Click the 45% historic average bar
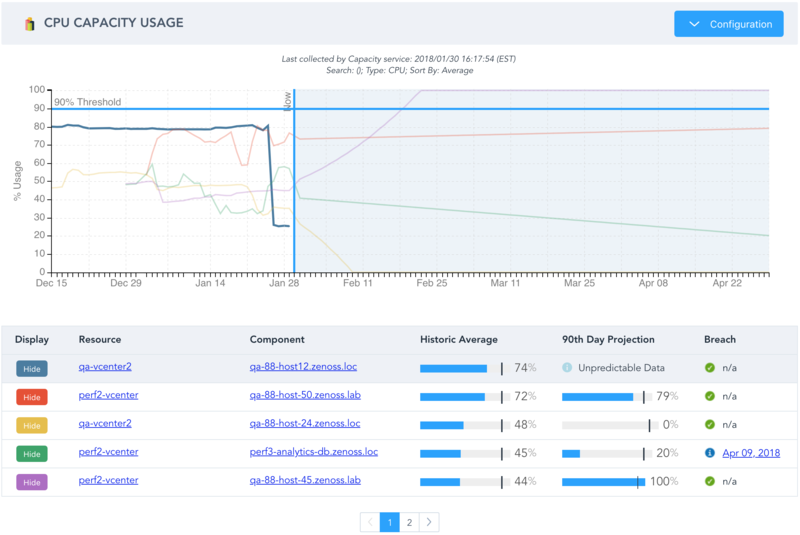This screenshot has height=535, width=800. coord(464,453)
